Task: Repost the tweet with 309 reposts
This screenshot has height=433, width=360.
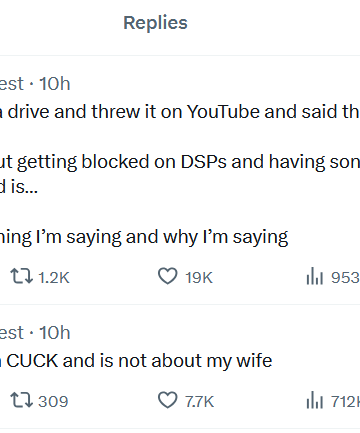Action: pyautogui.click(x=21, y=400)
